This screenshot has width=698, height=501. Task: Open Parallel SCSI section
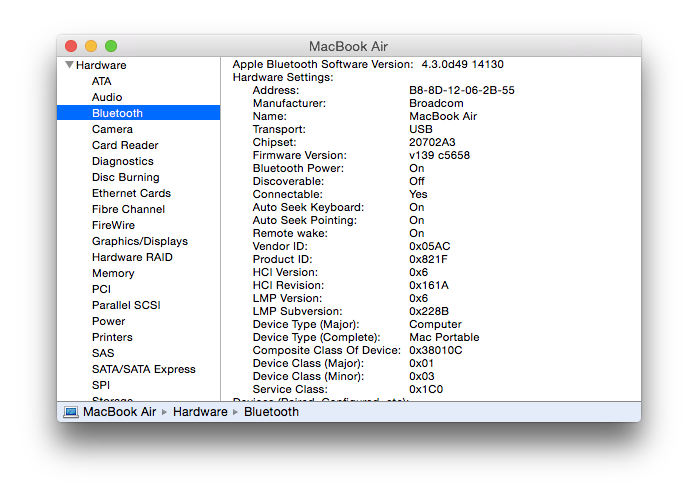pos(126,305)
